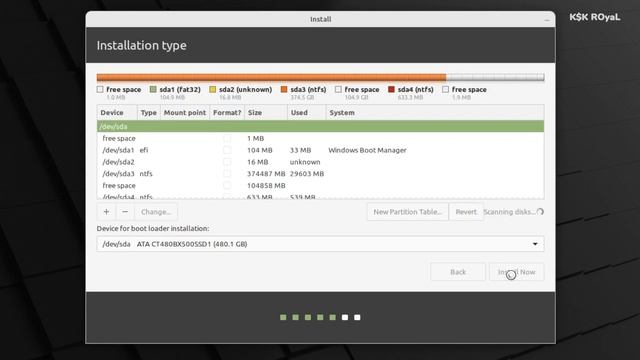This screenshot has height=360, width=640.
Task: Click the 1.9 MB free space legend swatch
Action: [445, 89]
